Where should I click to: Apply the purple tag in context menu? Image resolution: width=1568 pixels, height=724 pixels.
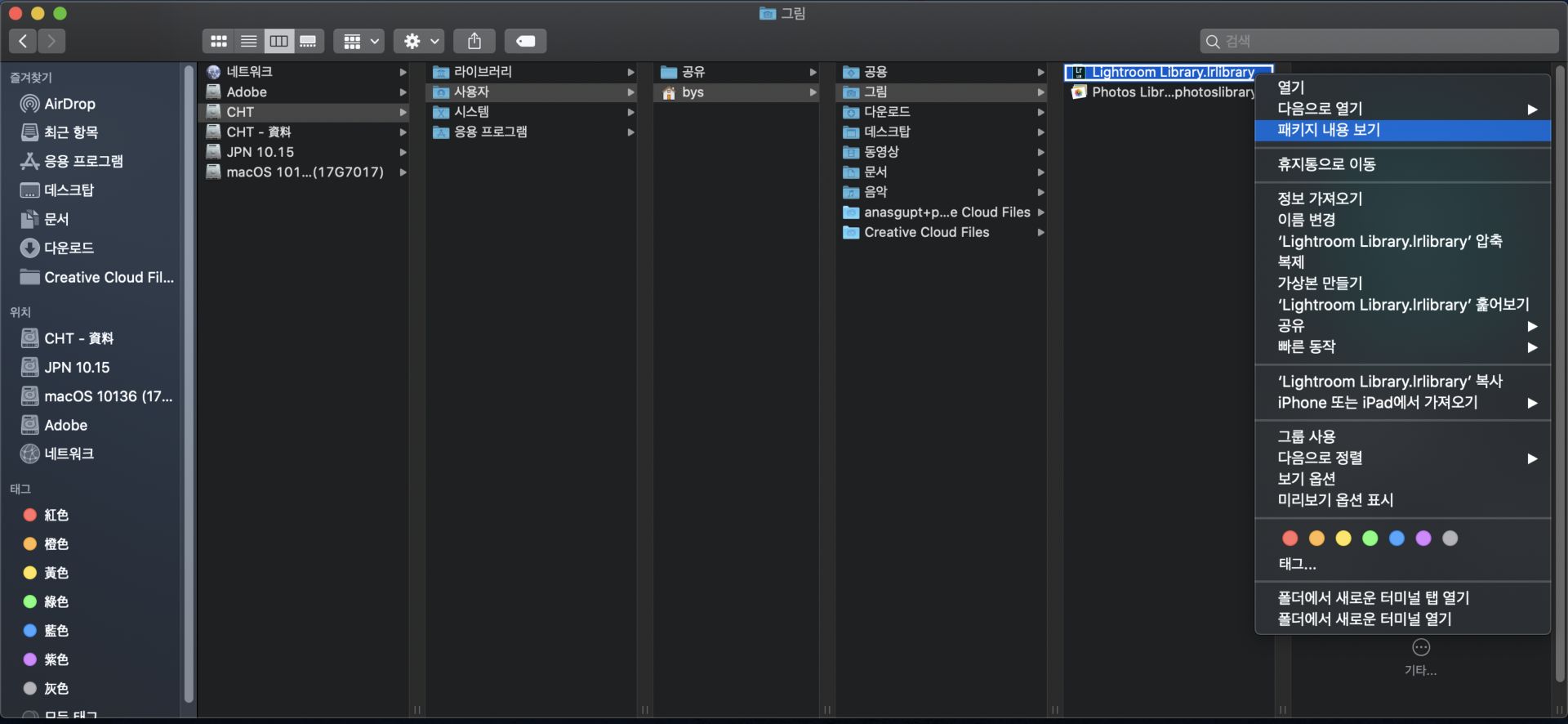[1423, 539]
